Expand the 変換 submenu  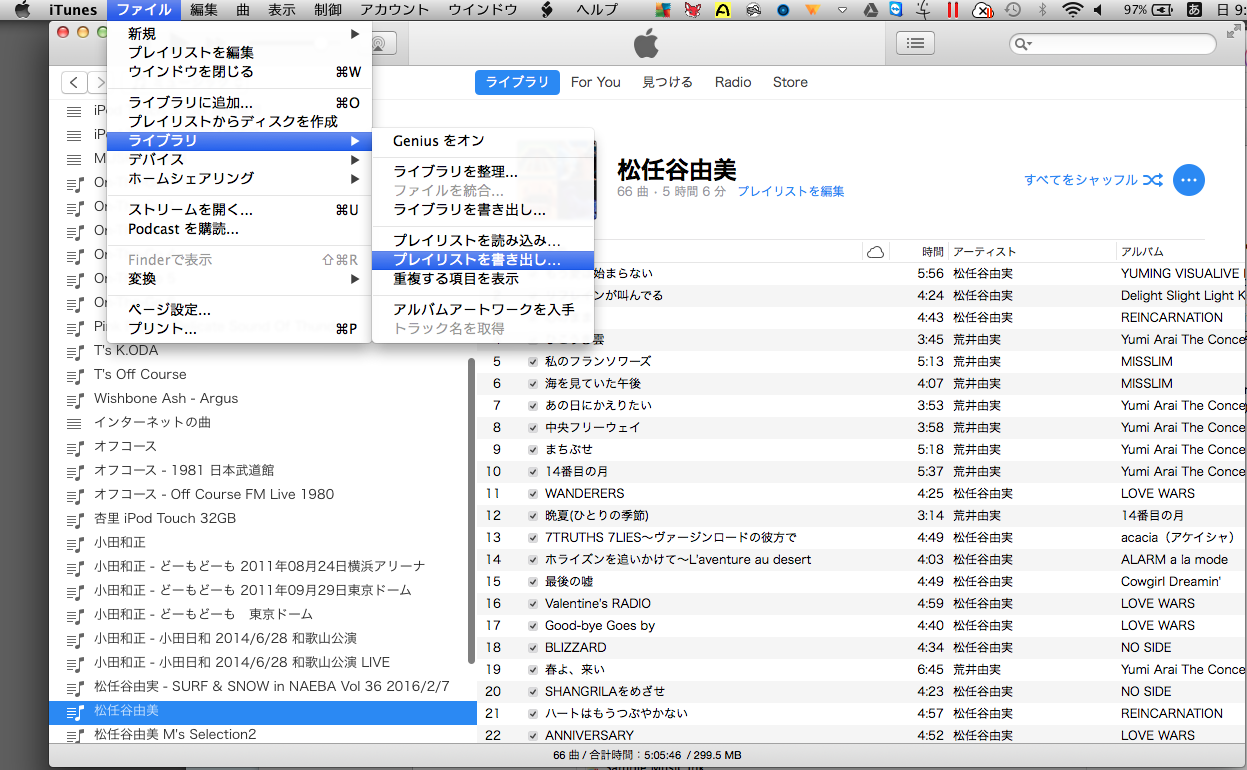239,279
